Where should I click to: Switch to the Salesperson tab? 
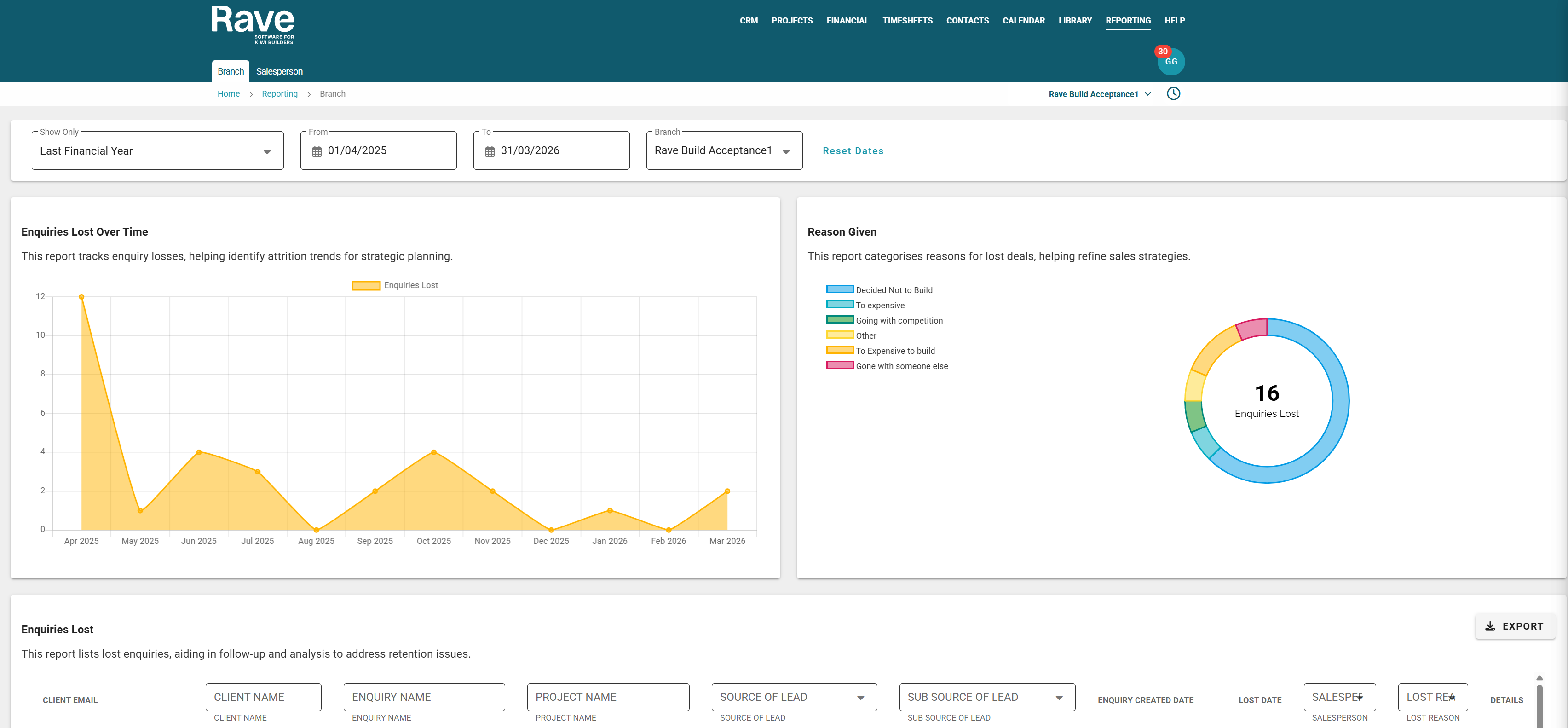coord(279,71)
